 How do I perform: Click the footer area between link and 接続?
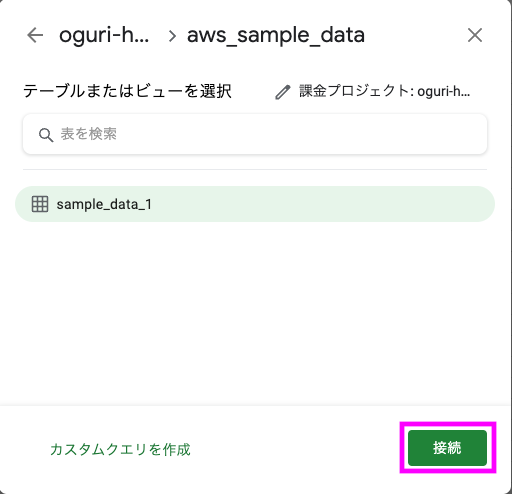tap(297, 449)
